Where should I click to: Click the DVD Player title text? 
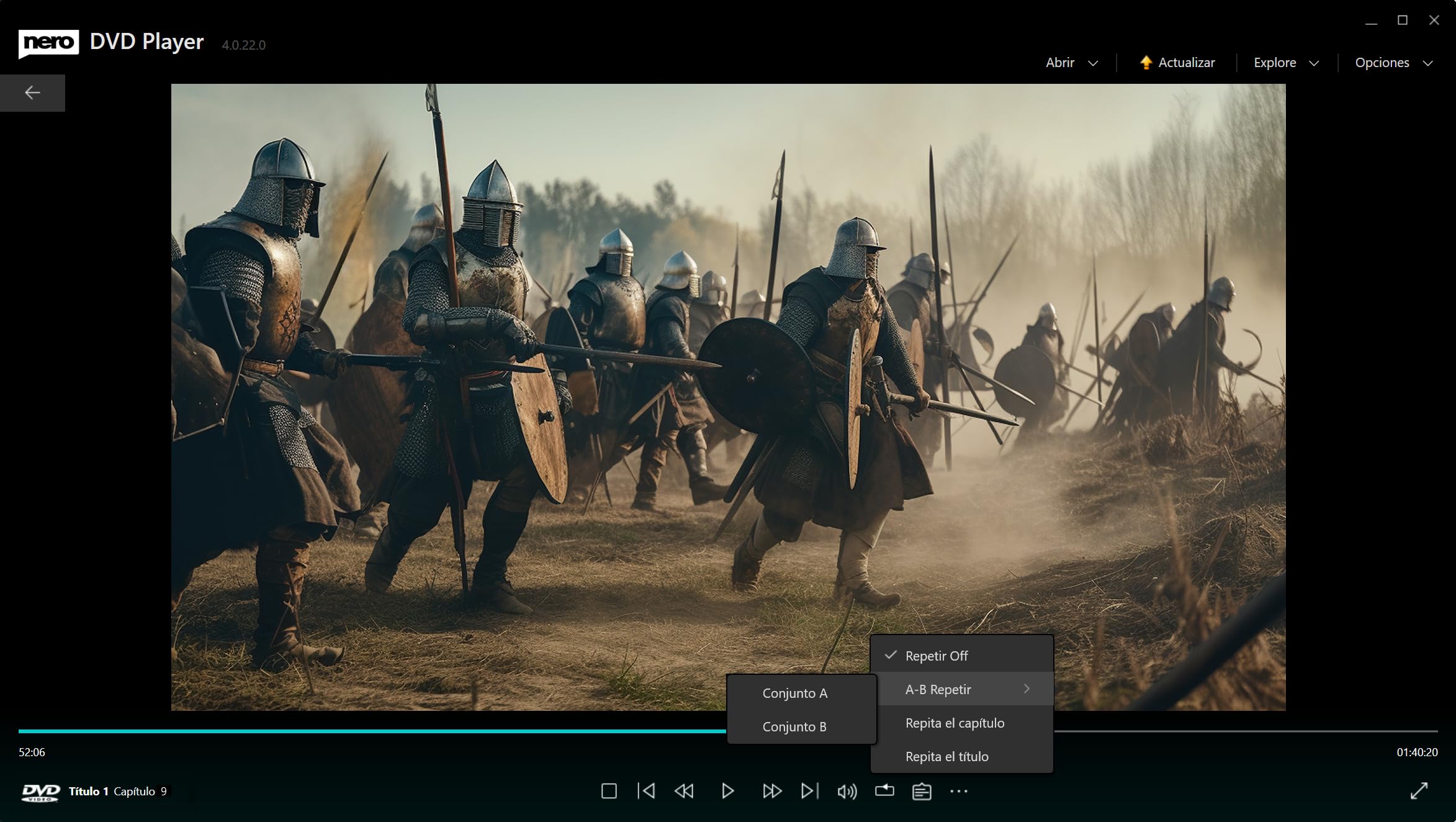click(146, 42)
